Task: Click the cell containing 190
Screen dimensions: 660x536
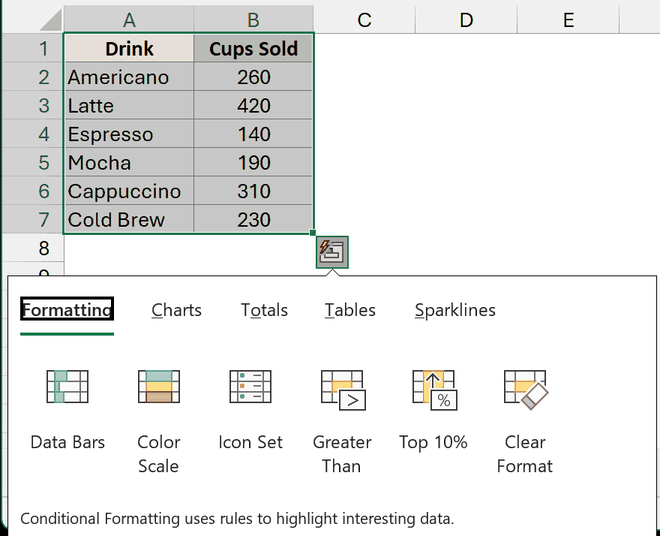Action: [x=253, y=163]
